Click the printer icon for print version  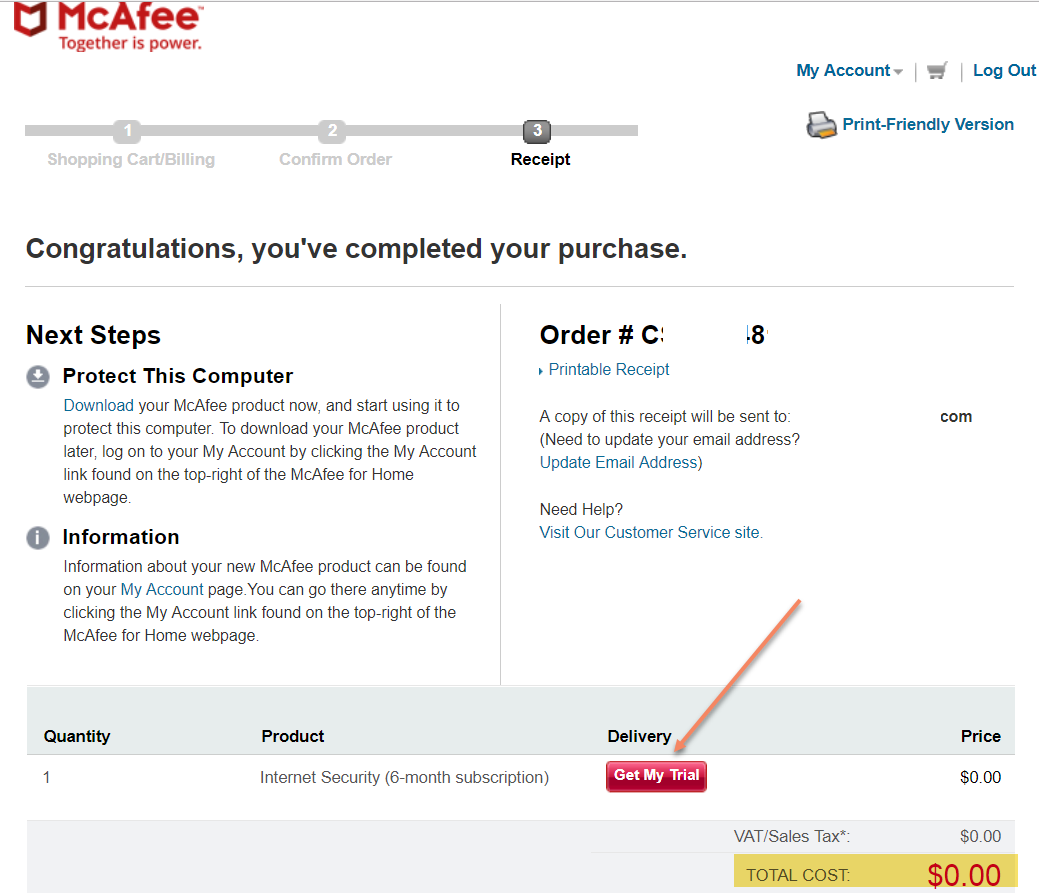[821, 125]
